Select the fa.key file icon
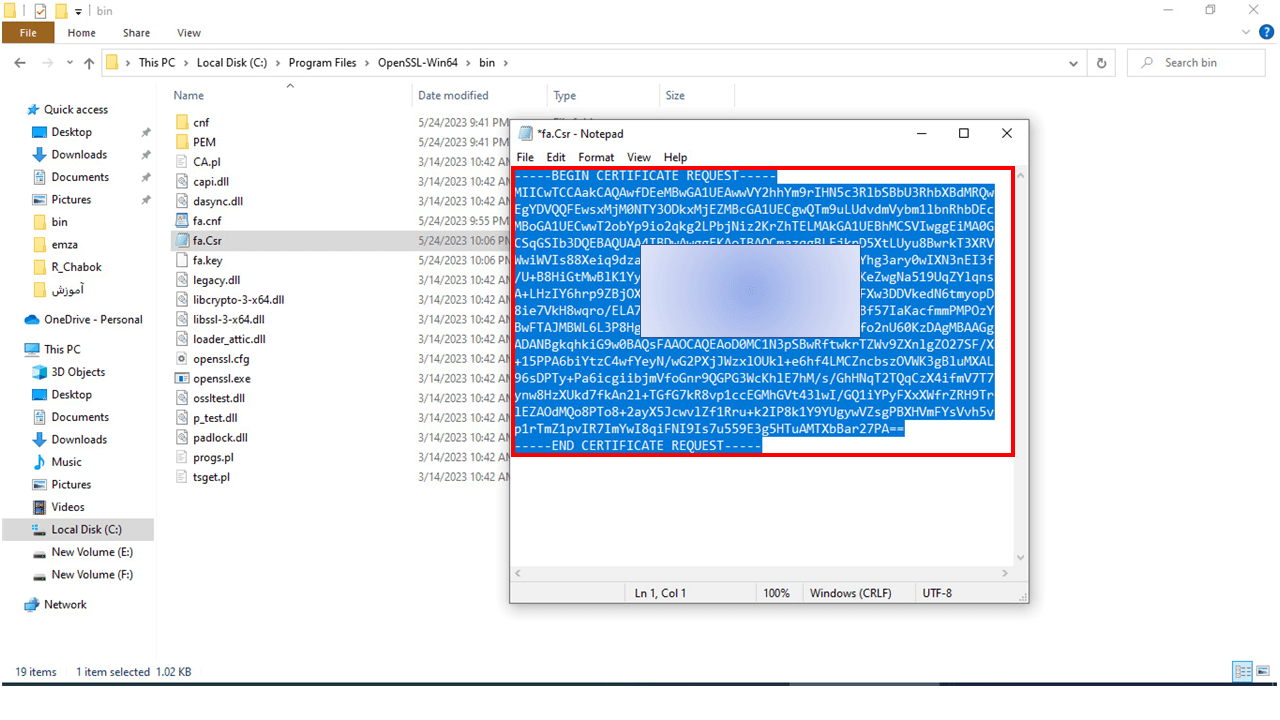 [182, 260]
